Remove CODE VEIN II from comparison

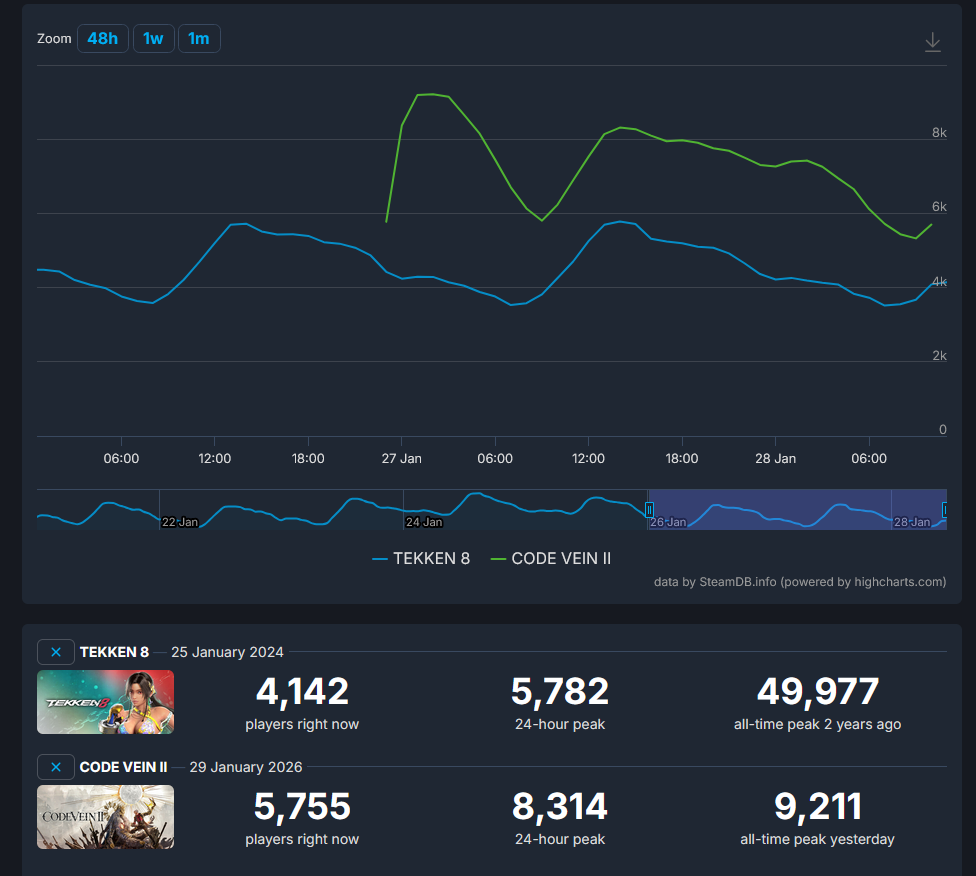(56, 767)
